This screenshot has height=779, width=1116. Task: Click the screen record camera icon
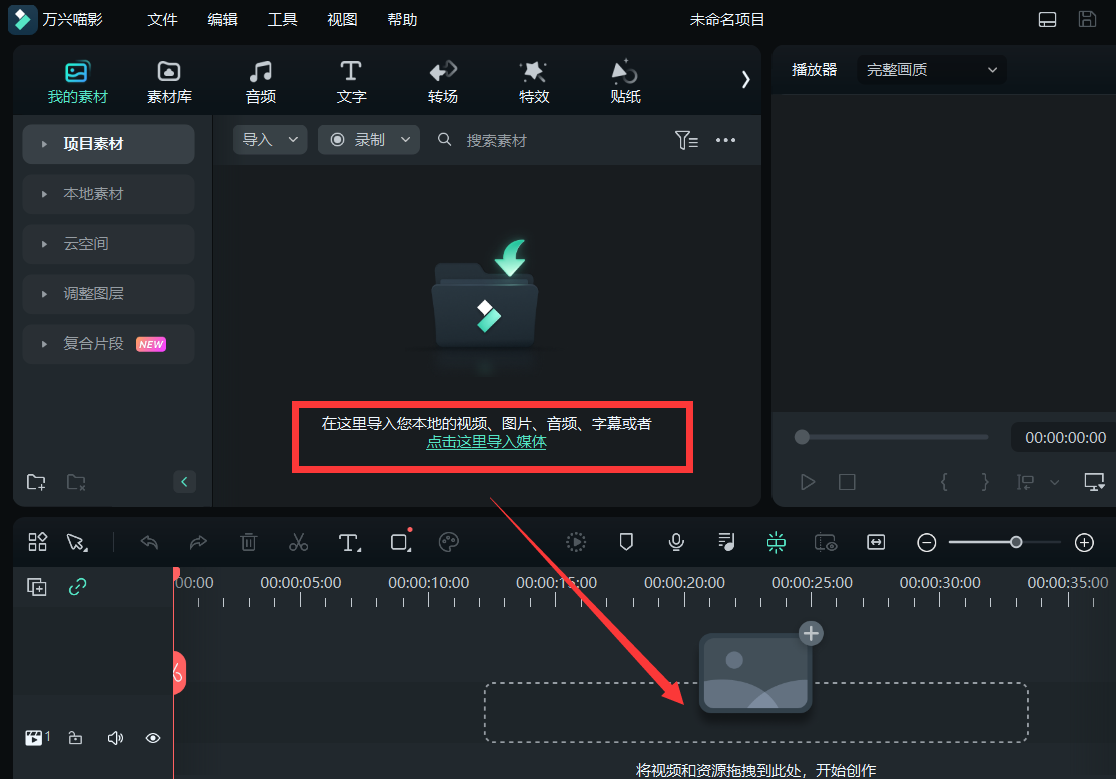[x=826, y=542]
